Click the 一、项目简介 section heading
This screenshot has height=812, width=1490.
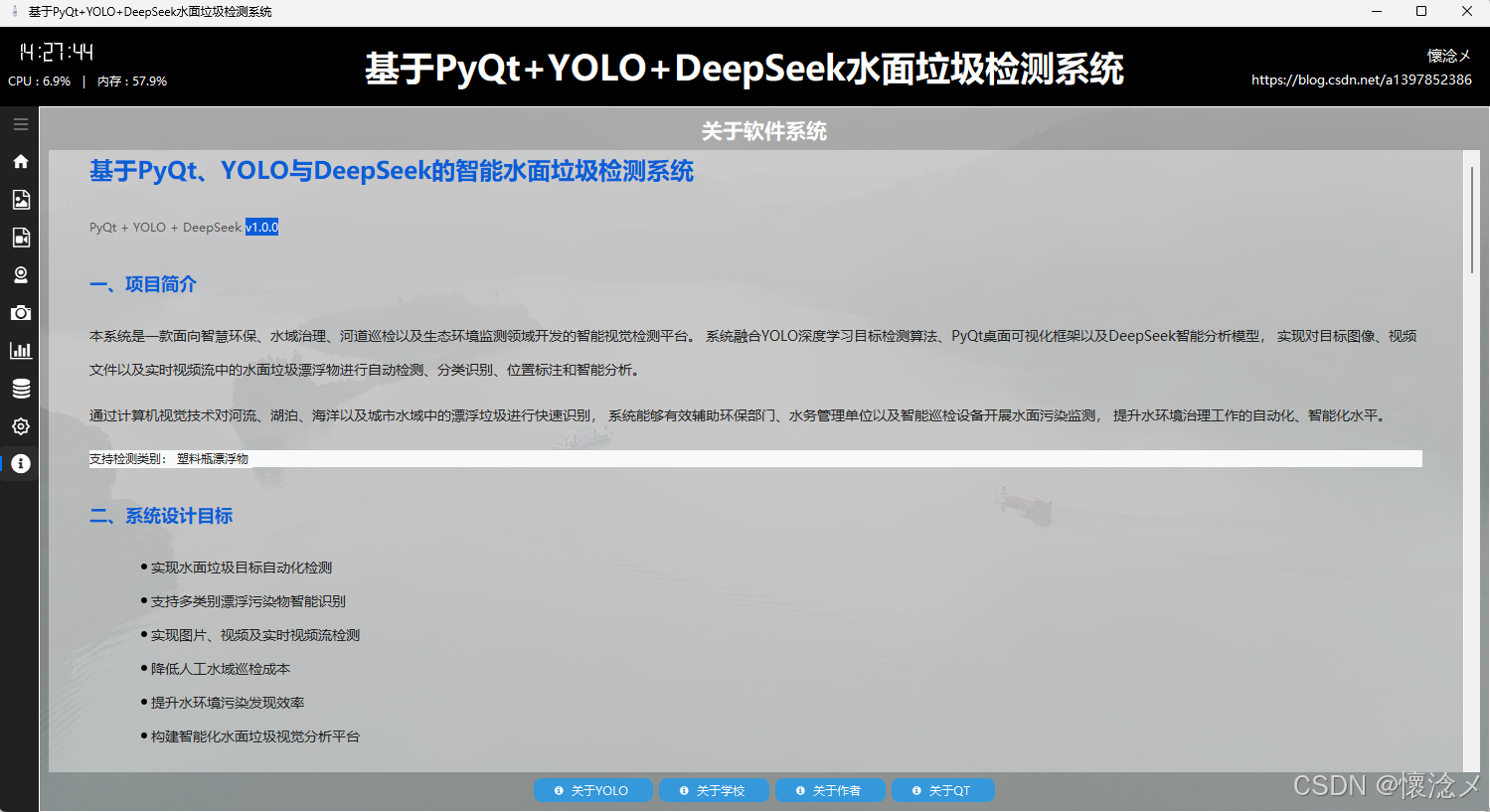click(x=143, y=284)
